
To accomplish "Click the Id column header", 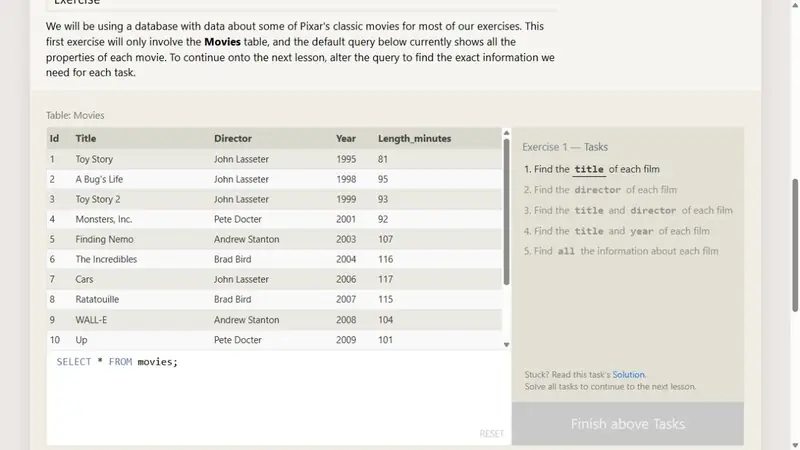I will (x=54, y=138).
